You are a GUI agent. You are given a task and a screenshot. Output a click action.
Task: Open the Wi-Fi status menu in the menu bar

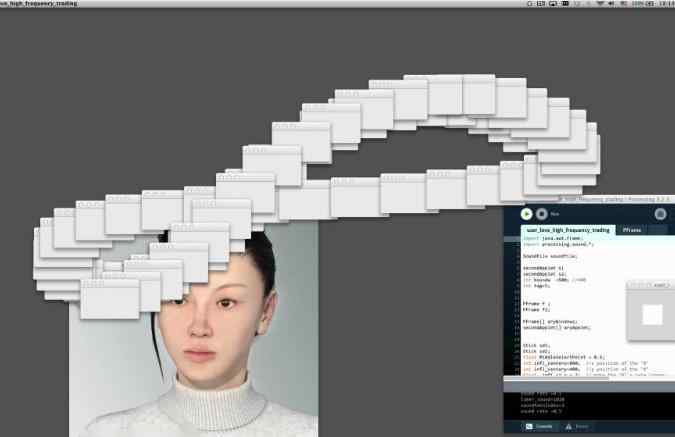(x=600, y=3)
